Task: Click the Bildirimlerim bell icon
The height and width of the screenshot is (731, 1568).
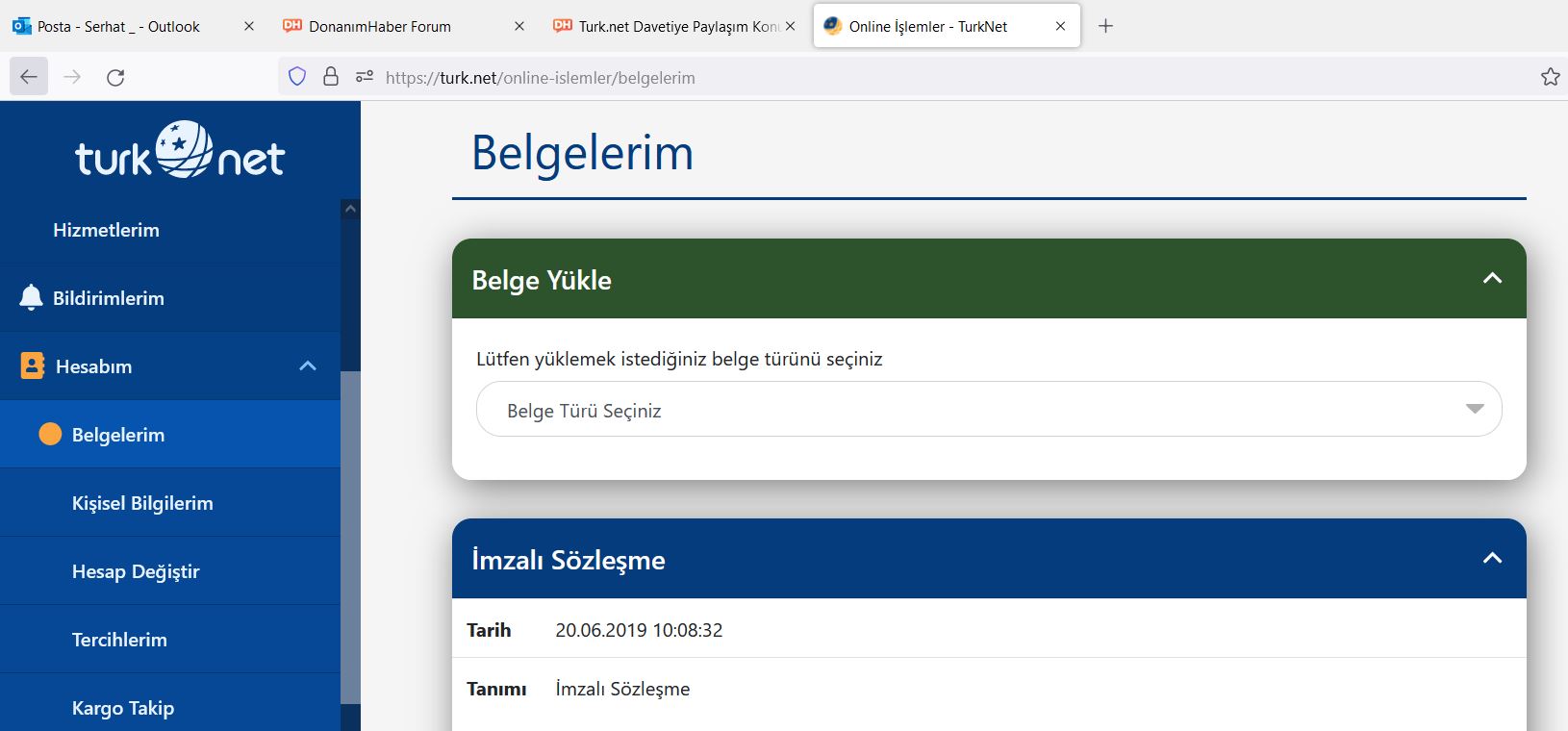Action: [31, 298]
